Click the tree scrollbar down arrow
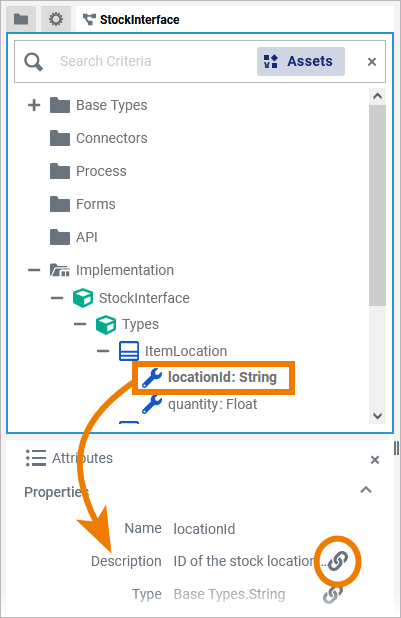Viewport: 401px width, 618px height. [x=377, y=416]
